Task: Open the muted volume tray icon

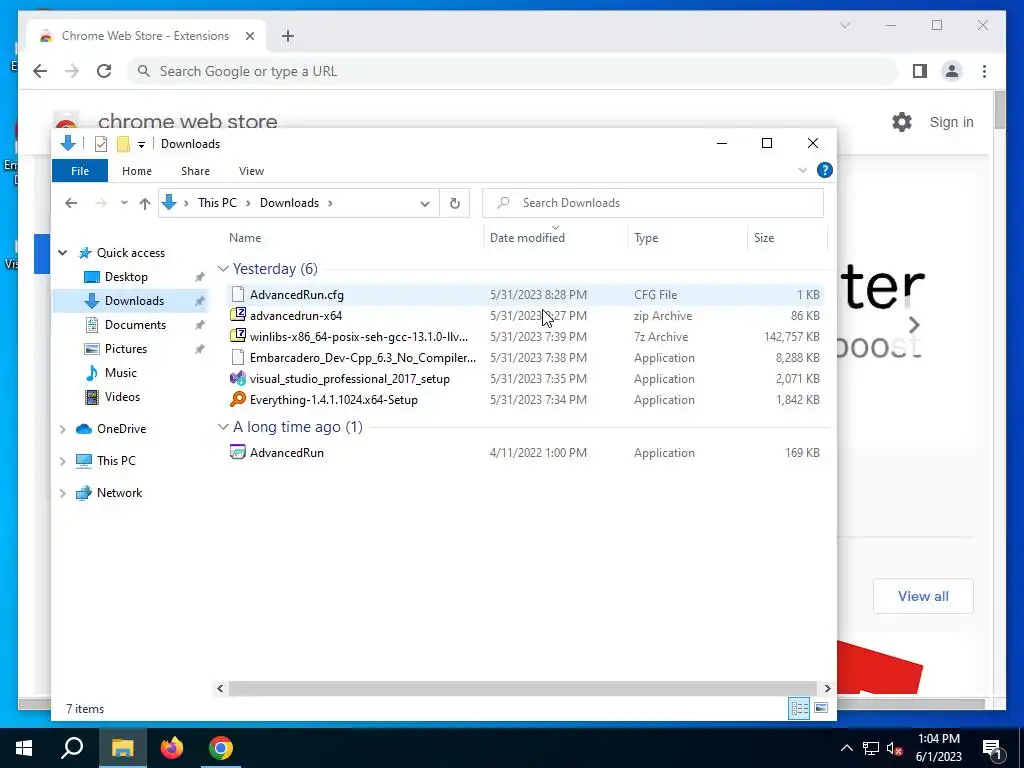Action: tap(895, 748)
